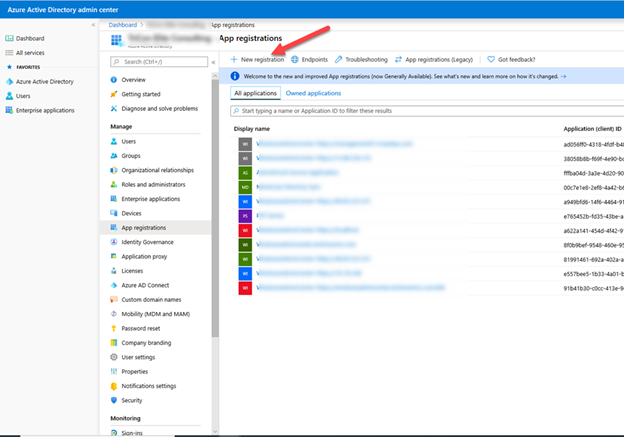Click the Users icon under Favorites

coord(9,96)
